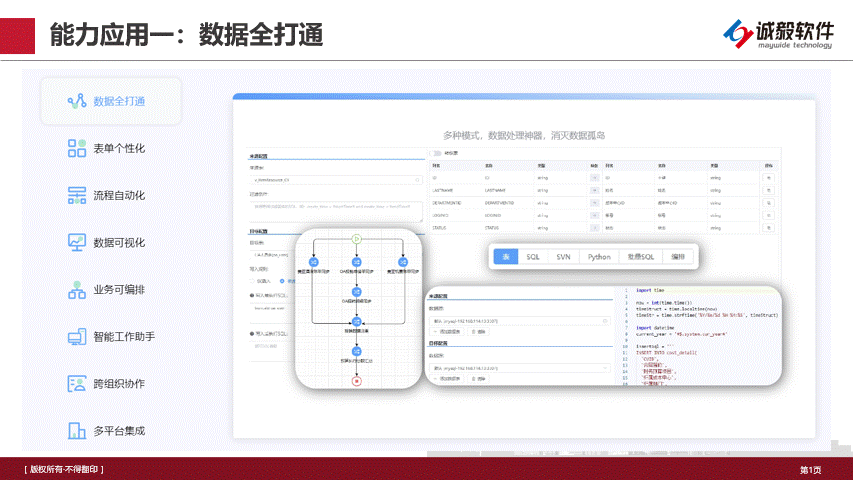The image size is (853, 480).
Task: Open the source 数据源 dropdown in the lower panel
Action: point(519,321)
